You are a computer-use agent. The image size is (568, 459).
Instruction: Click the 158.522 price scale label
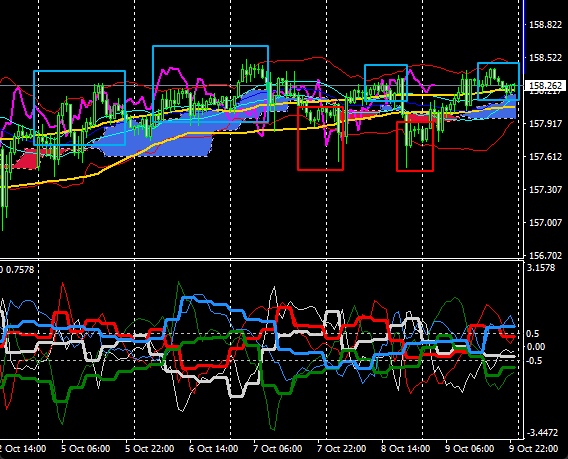546,58
